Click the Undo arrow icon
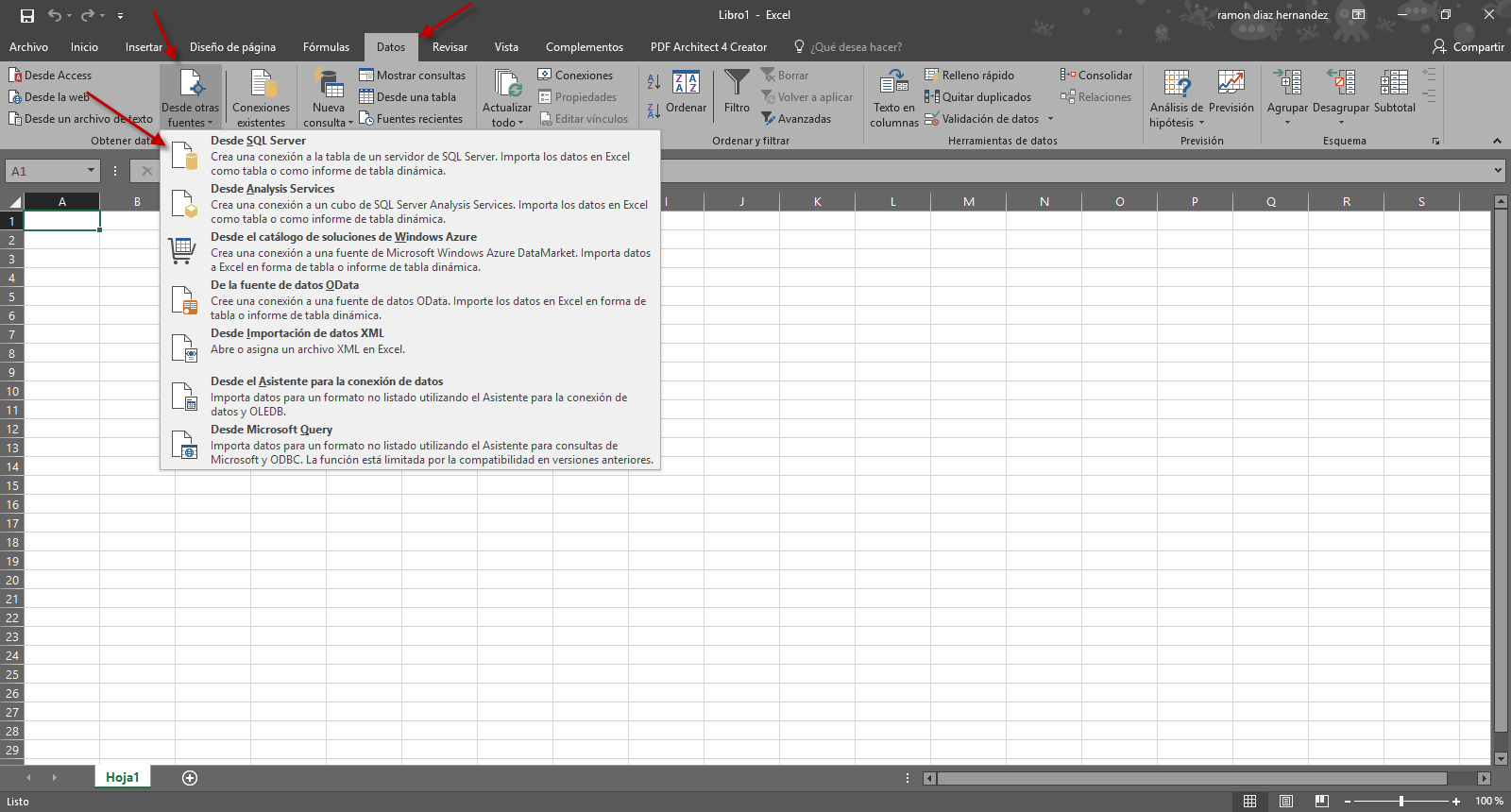Image resolution: width=1511 pixels, height=812 pixels. click(x=55, y=15)
